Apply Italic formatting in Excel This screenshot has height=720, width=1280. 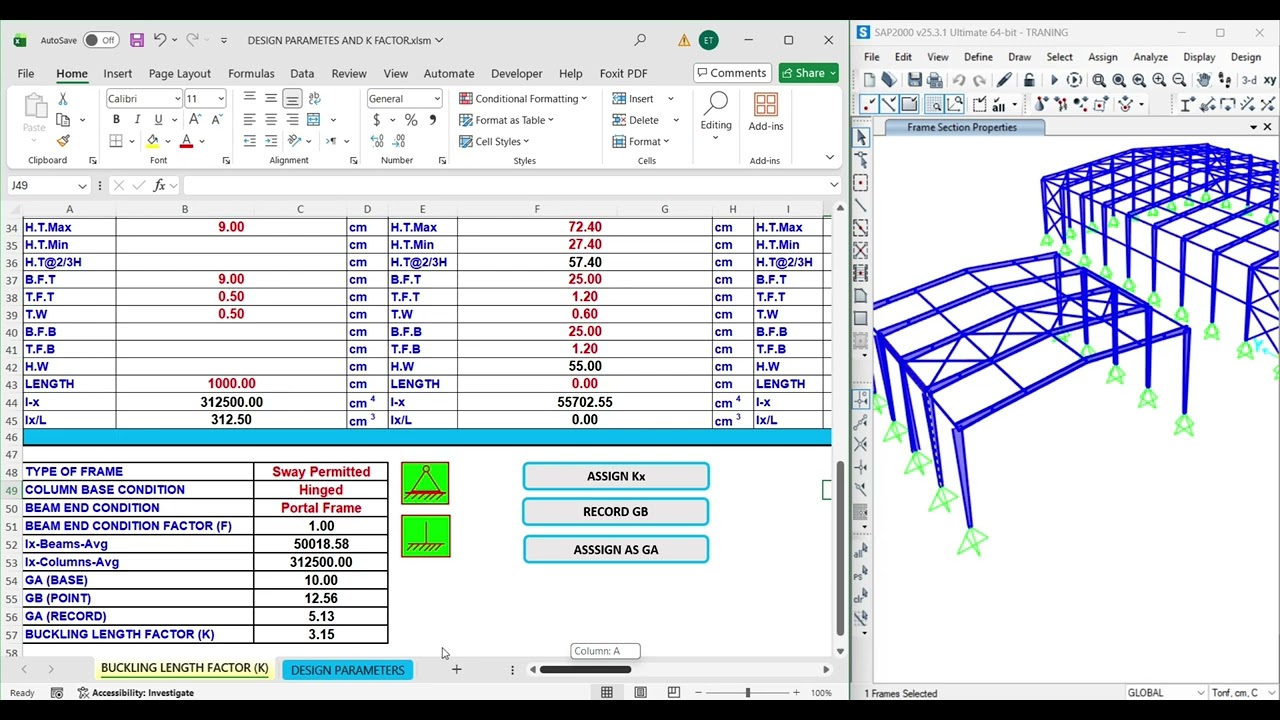tap(137, 120)
